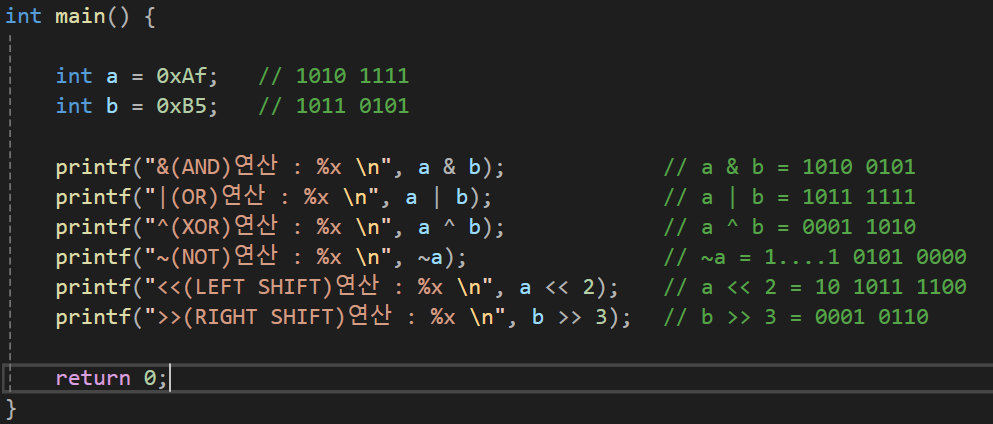
Task: Click the string "|(OR)연산 : %x \n"
Action: point(263,197)
